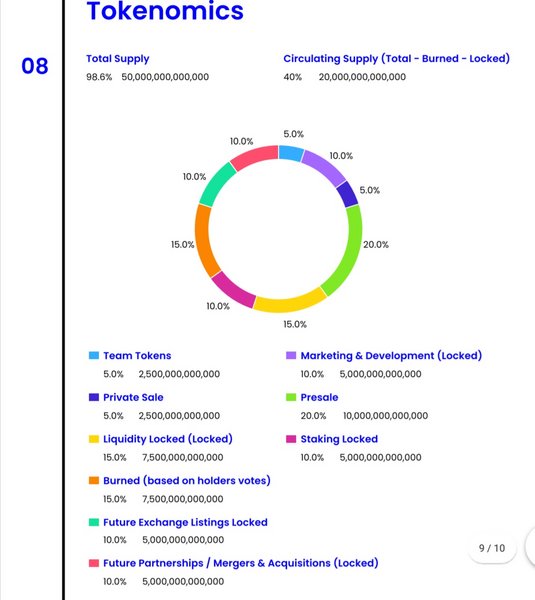Click the Future Exchange Listings teal swatch
535x600 pixels.
click(94, 522)
